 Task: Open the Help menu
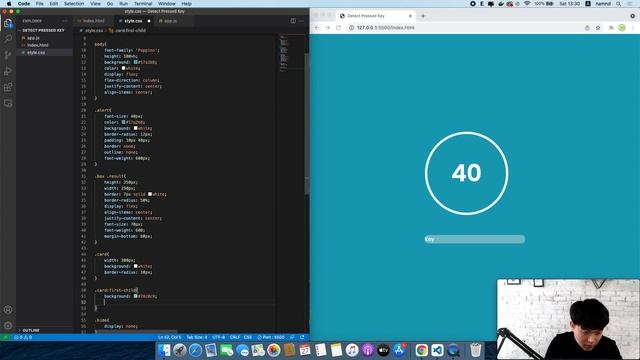(187, 4)
